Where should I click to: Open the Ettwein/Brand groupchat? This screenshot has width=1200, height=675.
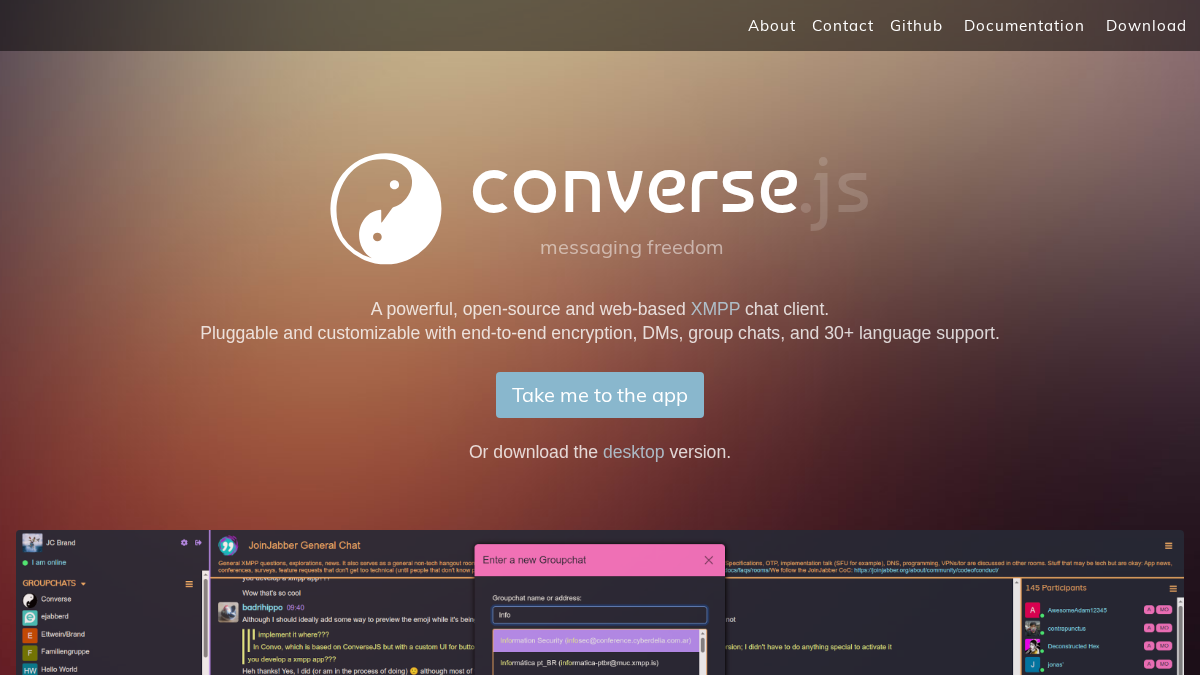pos(63,635)
